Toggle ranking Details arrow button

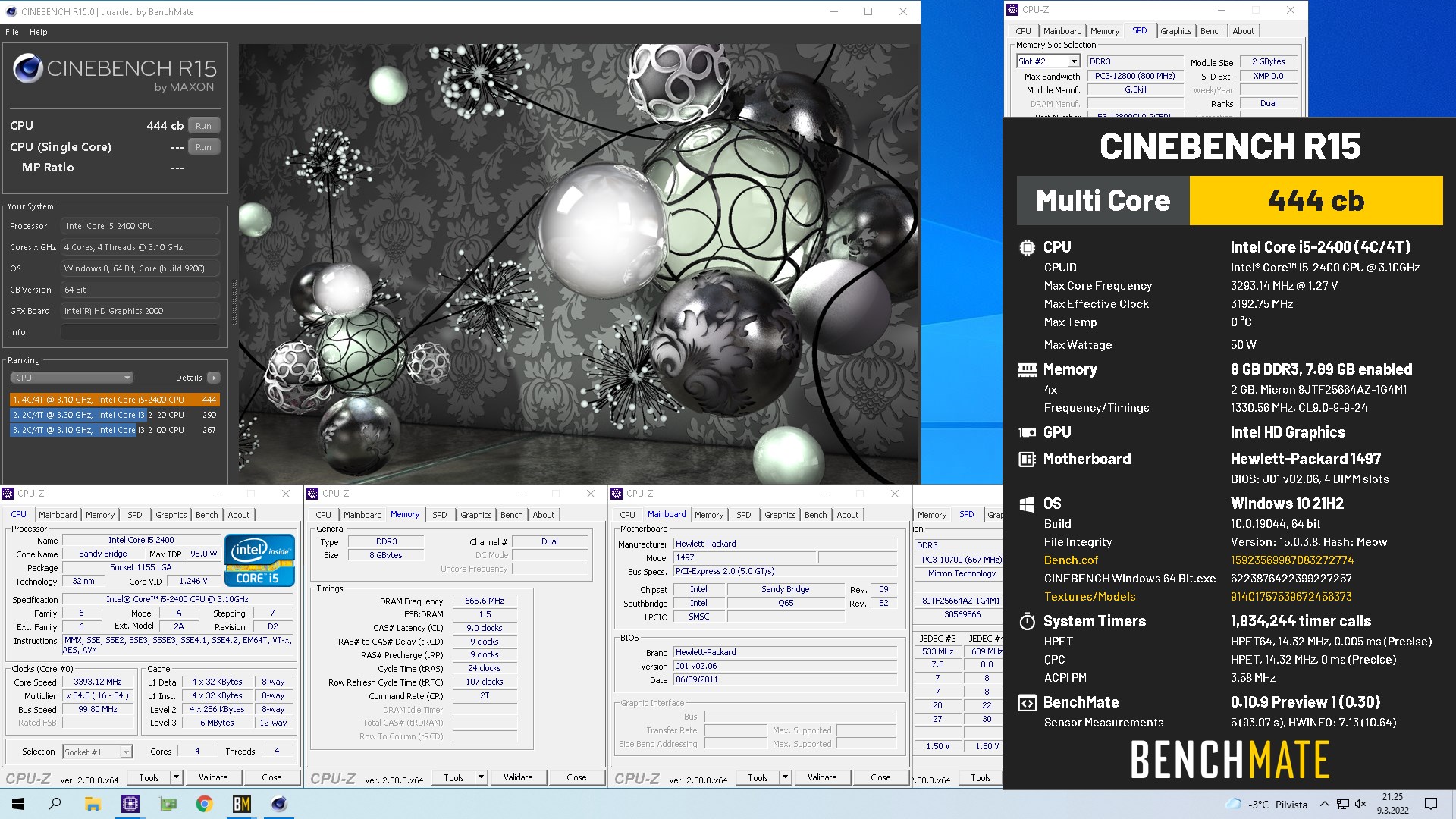(x=214, y=378)
